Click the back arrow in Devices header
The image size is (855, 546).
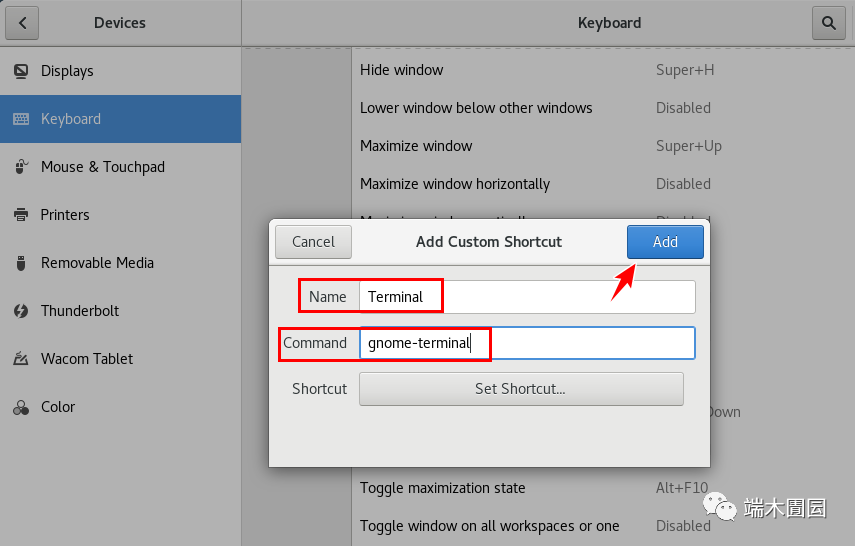[x=22, y=22]
